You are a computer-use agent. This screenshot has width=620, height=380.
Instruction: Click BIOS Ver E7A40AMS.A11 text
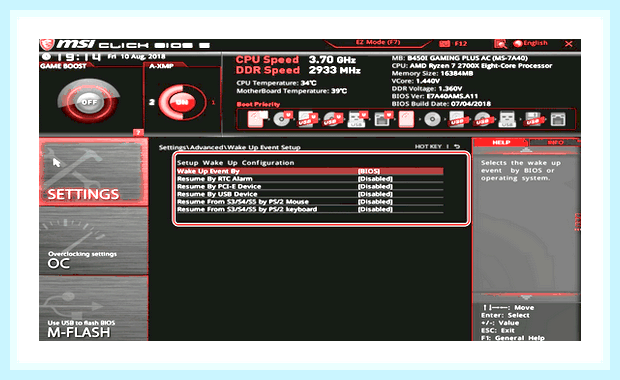pos(435,96)
